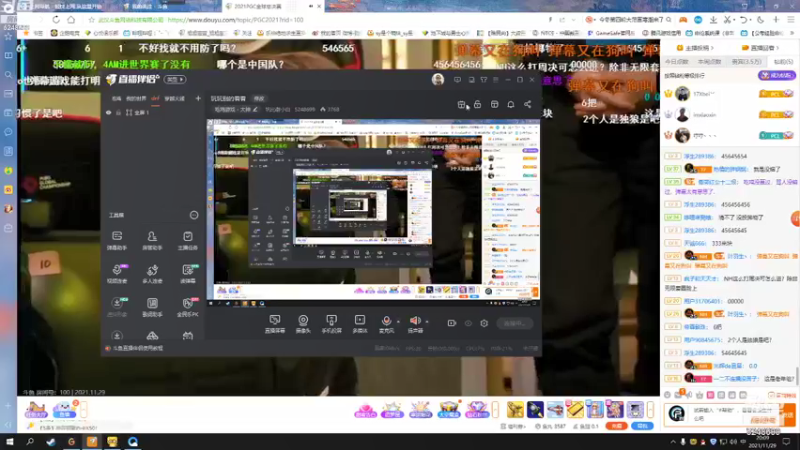Add a 手机投屏 phone cast source
This screenshot has height=450, width=800.
click(331, 323)
